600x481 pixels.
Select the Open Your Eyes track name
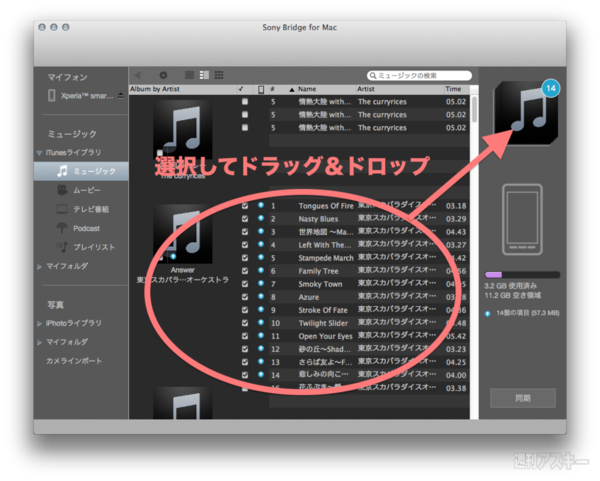[326, 336]
